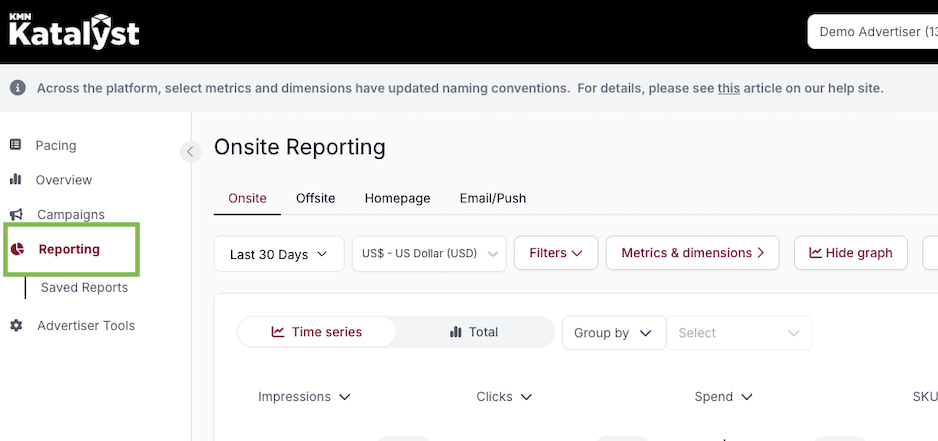Screen dimensions: 938x441
Task: Open the Select dropdown beside Group by
Action: (739, 333)
